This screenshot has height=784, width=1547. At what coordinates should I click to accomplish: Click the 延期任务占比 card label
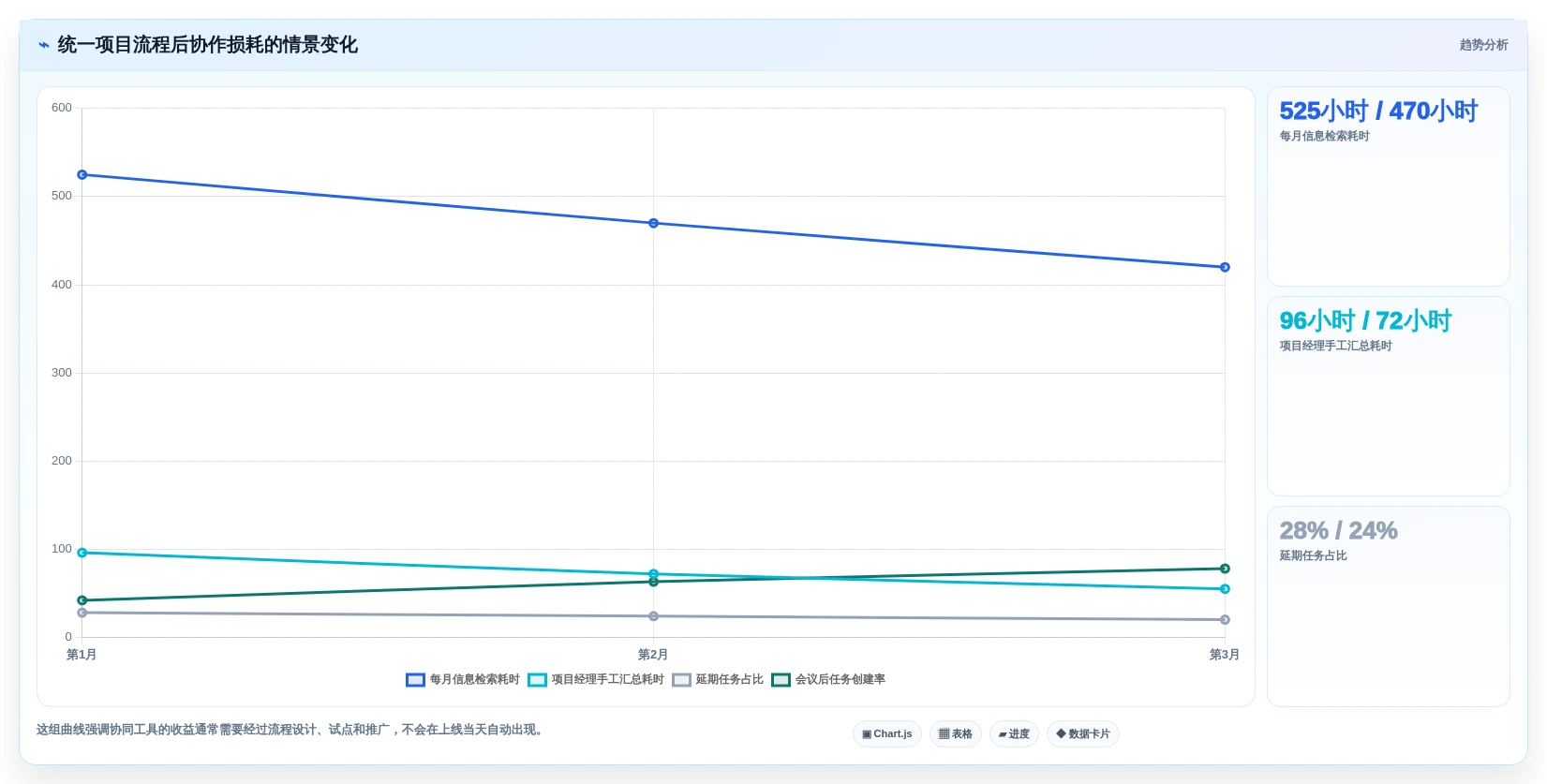pos(1313,555)
